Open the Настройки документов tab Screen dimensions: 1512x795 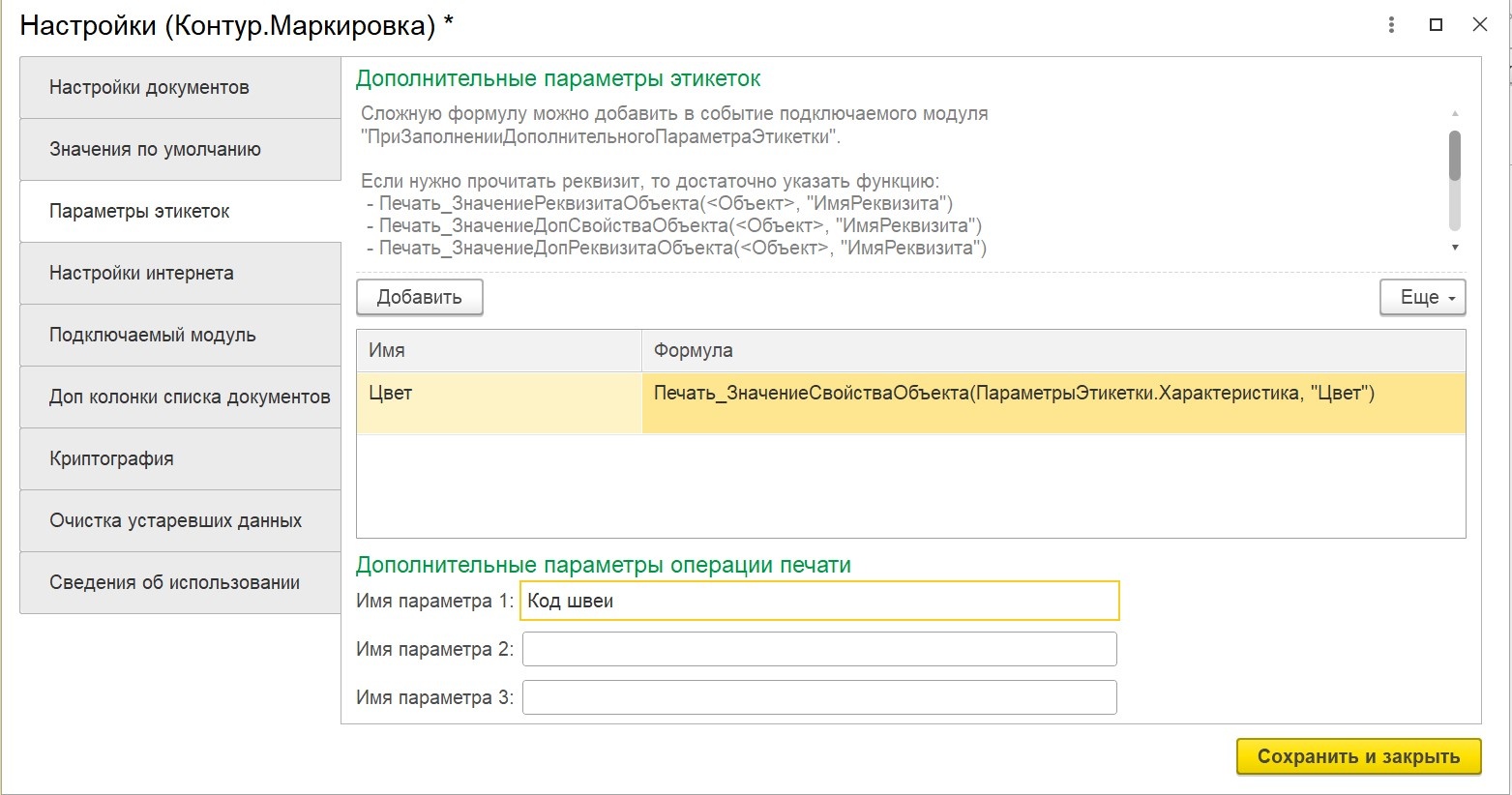coord(181,88)
